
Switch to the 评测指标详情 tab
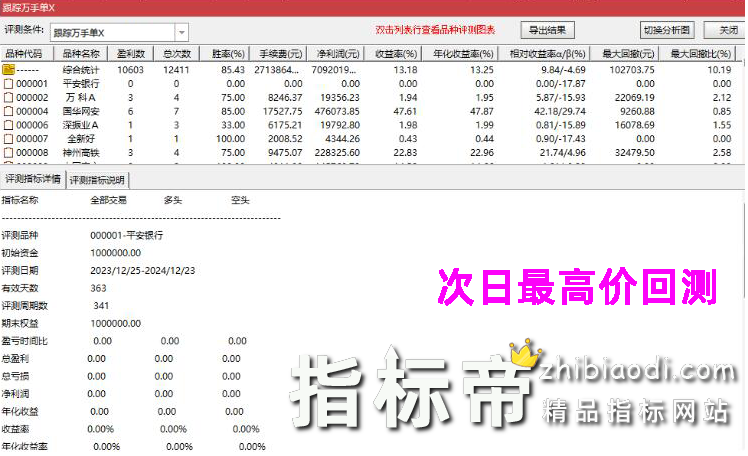(33, 179)
